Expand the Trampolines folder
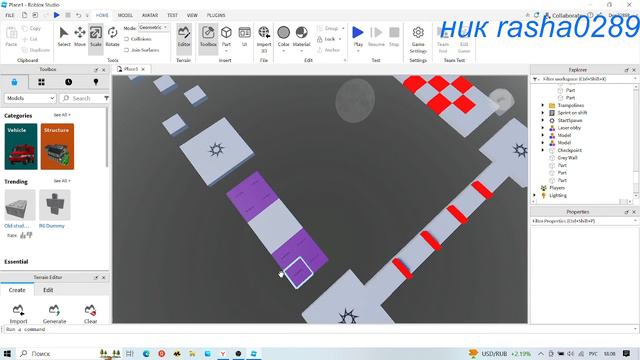This screenshot has height=360, width=640. click(x=543, y=105)
